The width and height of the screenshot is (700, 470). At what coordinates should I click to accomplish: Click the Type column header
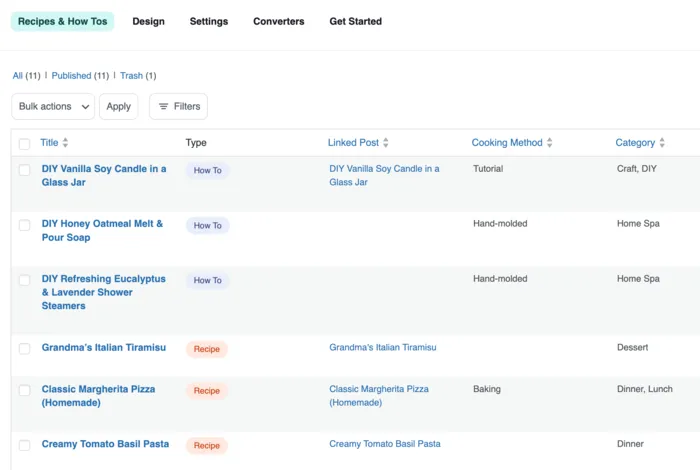pyautogui.click(x=196, y=142)
